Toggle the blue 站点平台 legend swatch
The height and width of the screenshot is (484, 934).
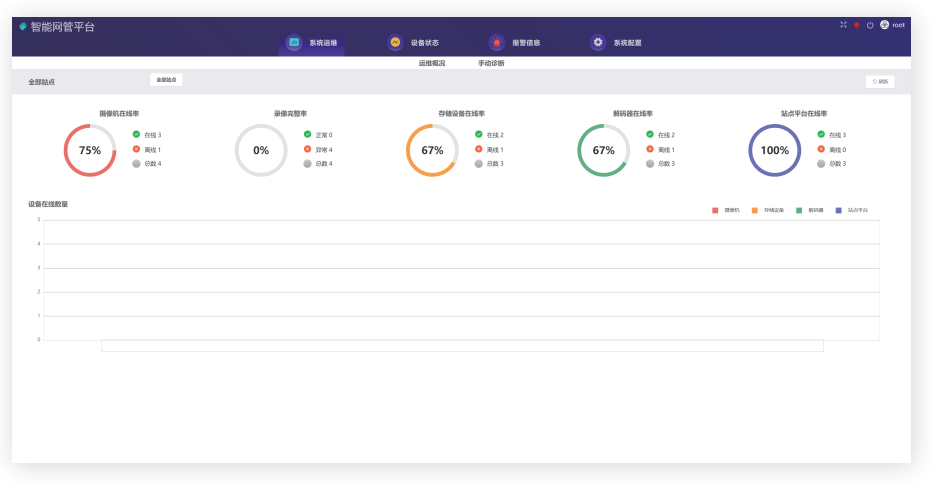pyautogui.click(x=839, y=210)
